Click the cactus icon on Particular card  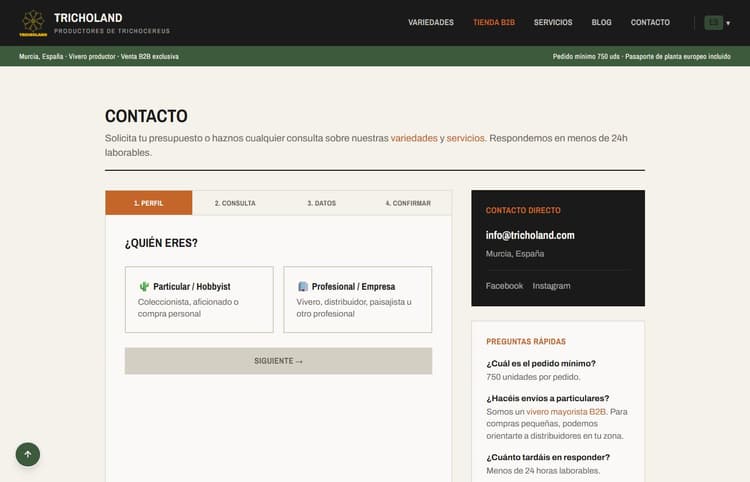144,286
